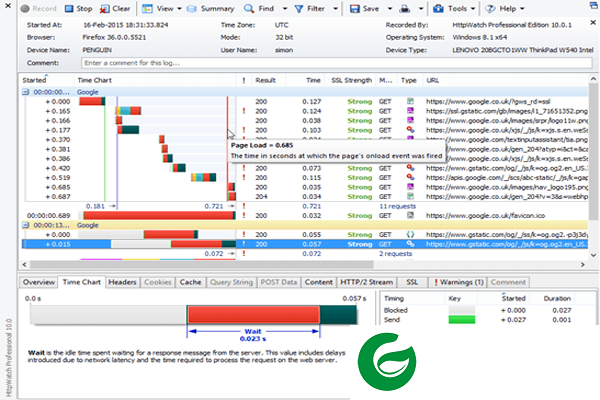
Task: Switch to the SSL tab
Action: 412,282
